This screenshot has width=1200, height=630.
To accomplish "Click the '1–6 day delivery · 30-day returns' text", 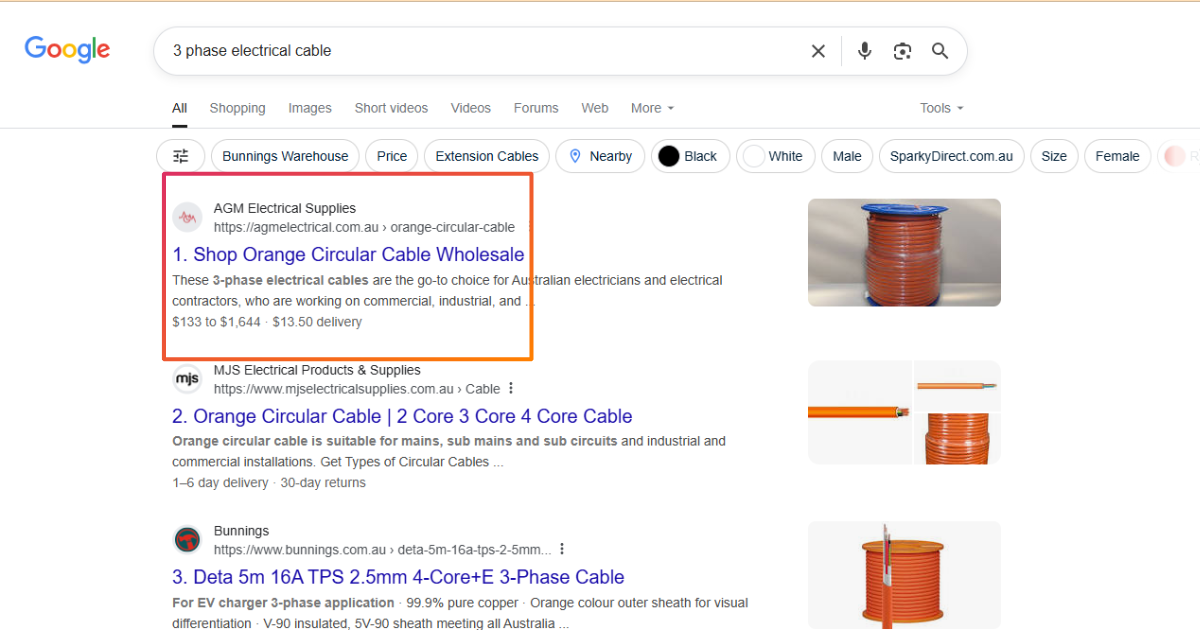I will click(x=269, y=483).
